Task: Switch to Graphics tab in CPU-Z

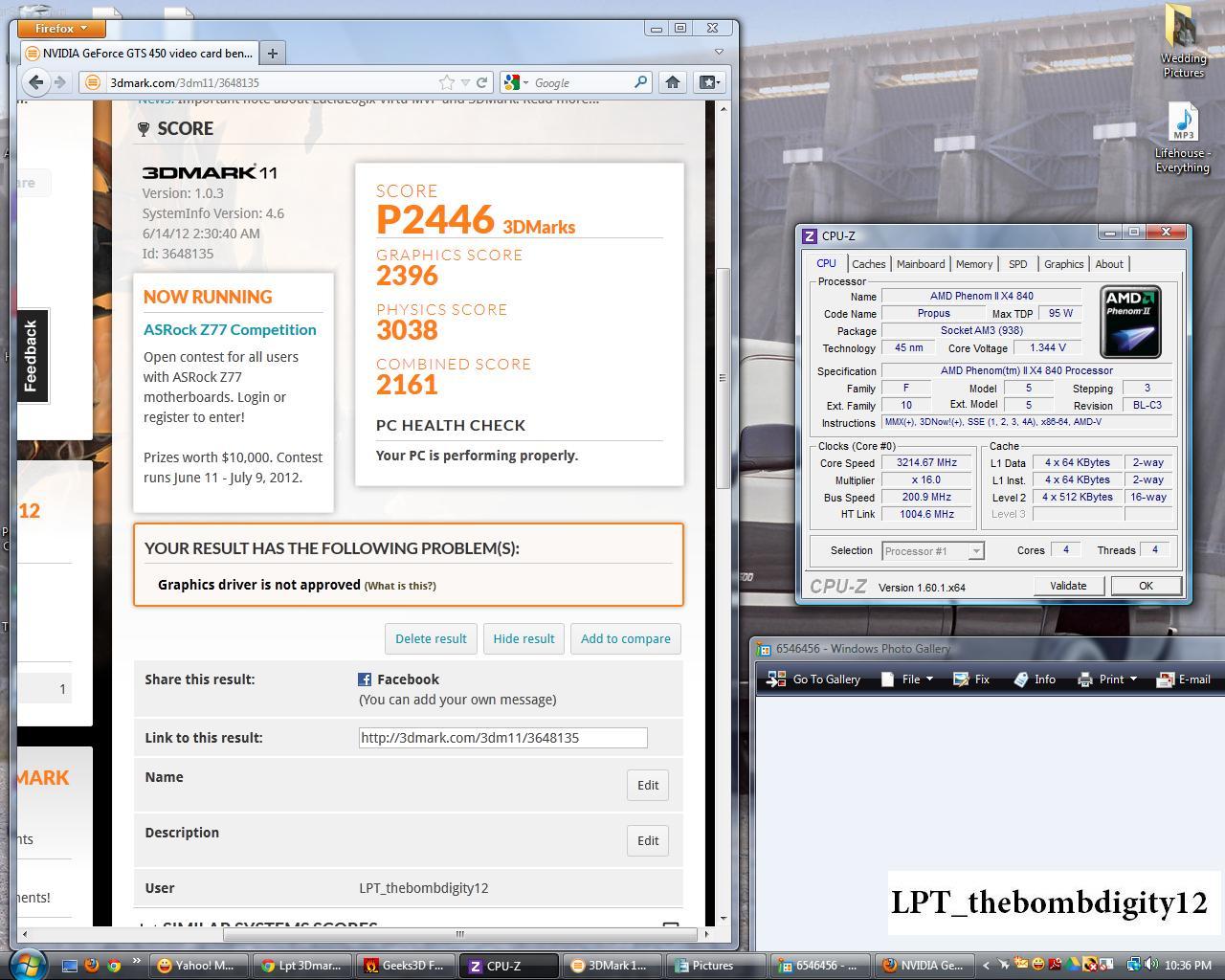Action: pos(1063,264)
